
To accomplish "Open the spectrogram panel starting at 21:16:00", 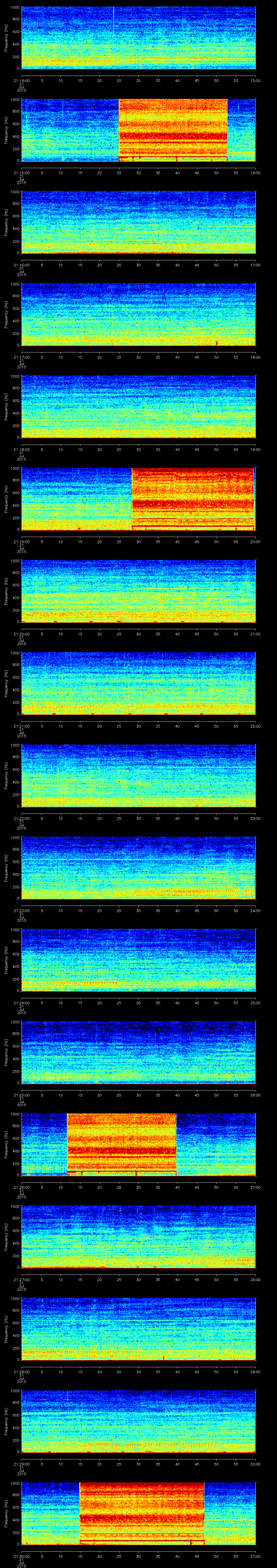I will [138, 222].
